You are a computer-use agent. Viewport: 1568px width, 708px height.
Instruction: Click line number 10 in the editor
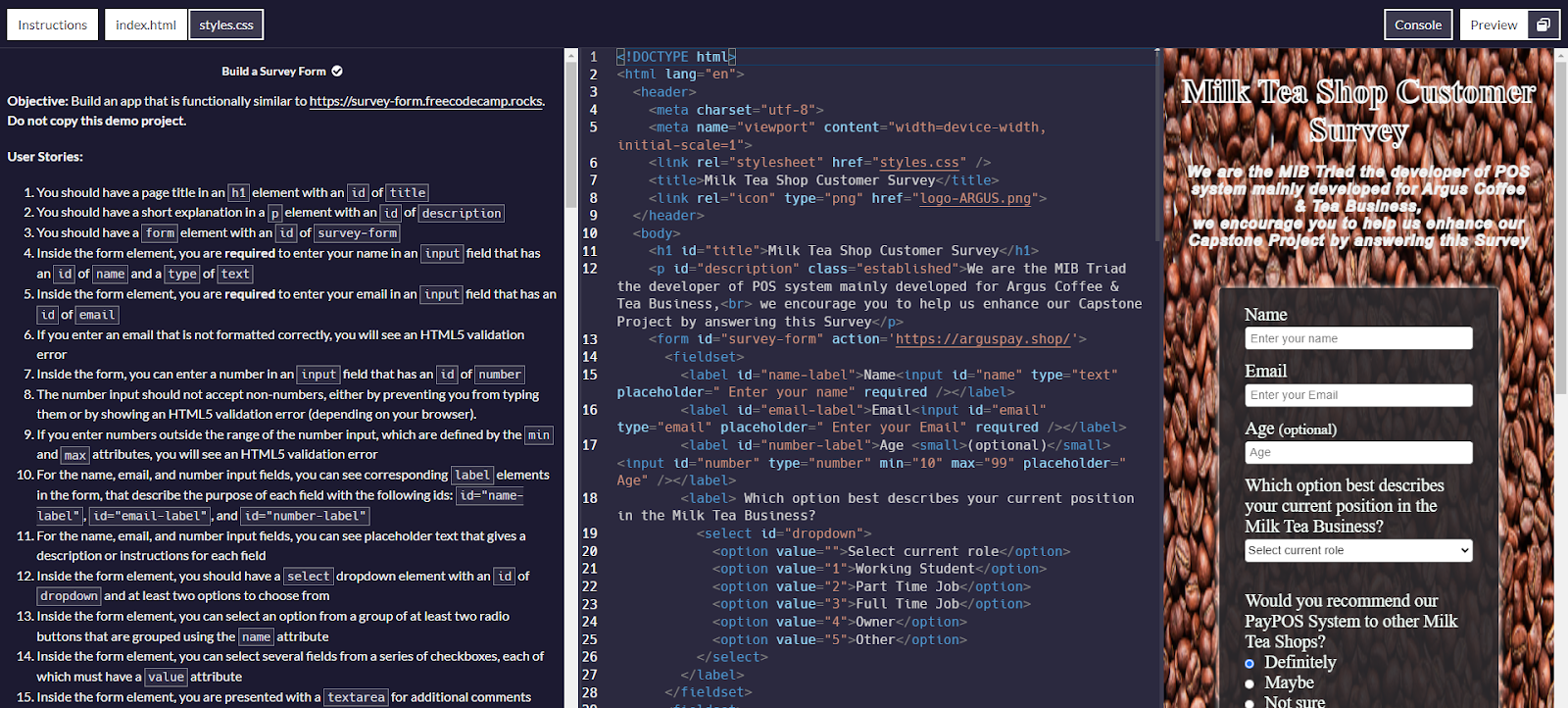click(x=590, y=233)
